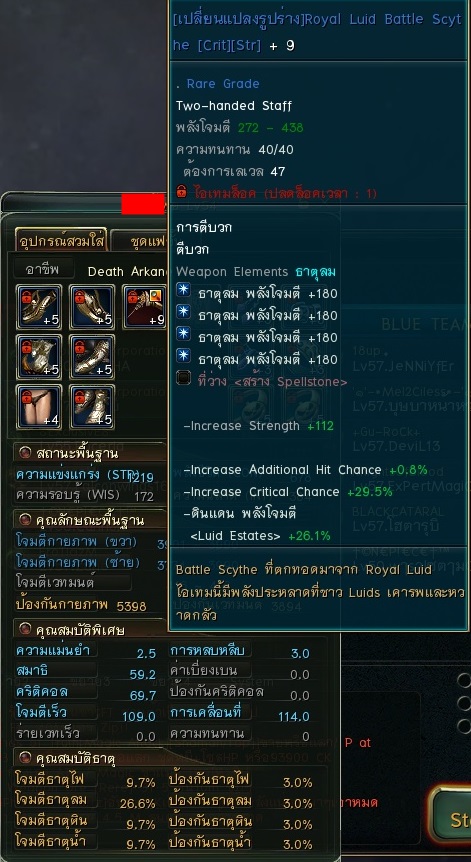The image size is (471, 862).
Task: Select the top radio button at right edge
Action: pos(464,681)
